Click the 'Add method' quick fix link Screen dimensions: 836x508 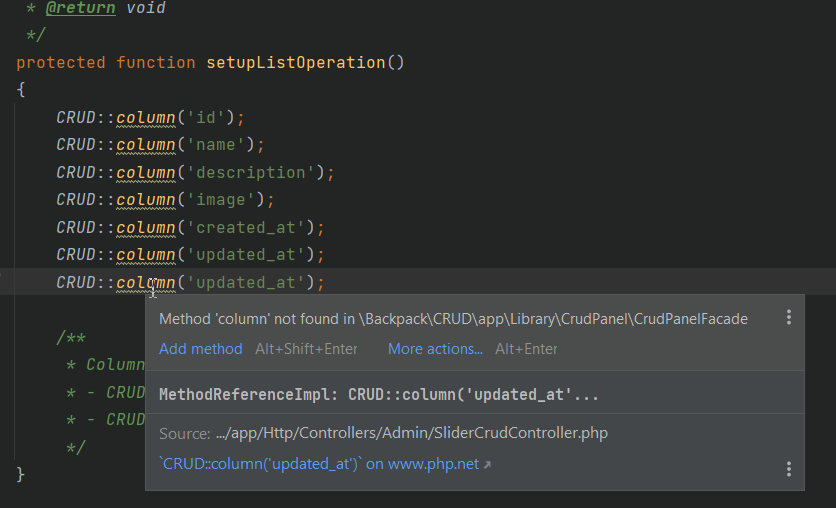point(200,349)
